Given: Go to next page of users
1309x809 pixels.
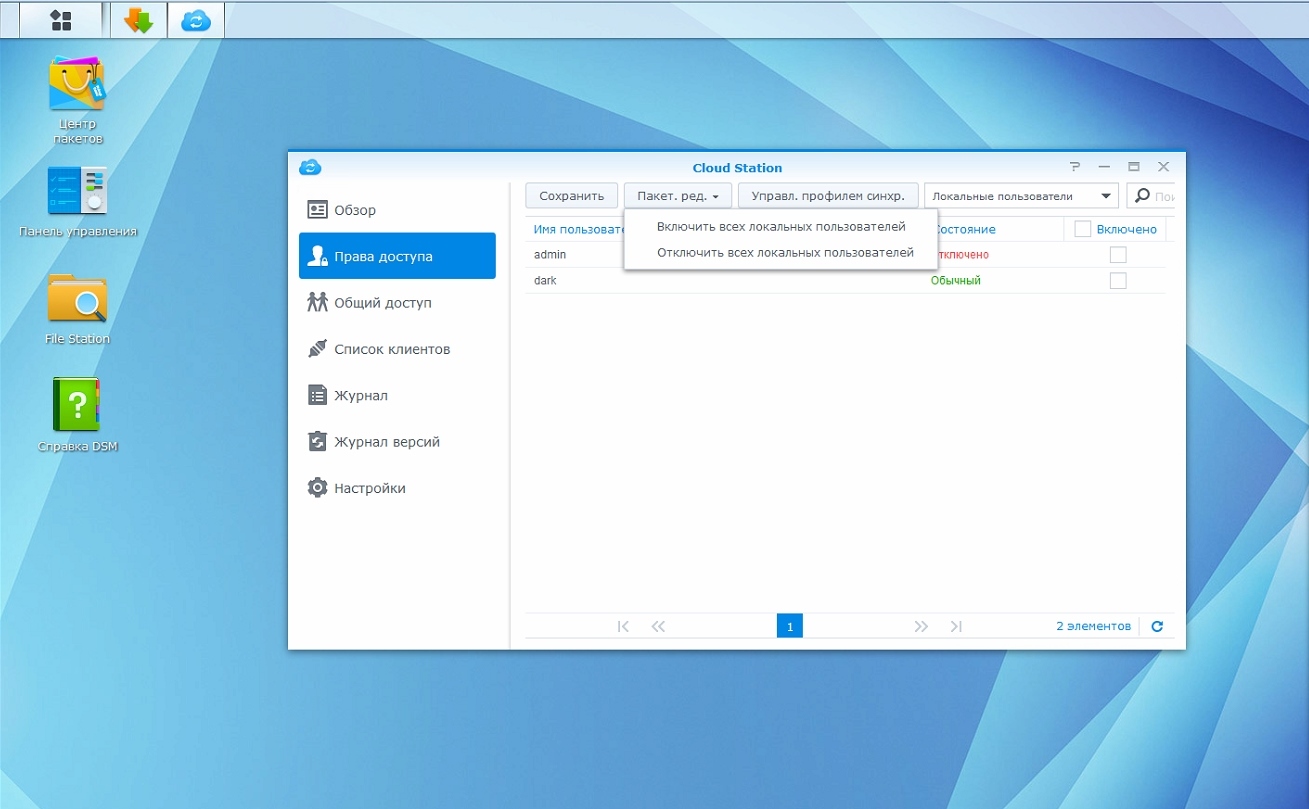Looking at the screenshot, I should tap(921, 626).
